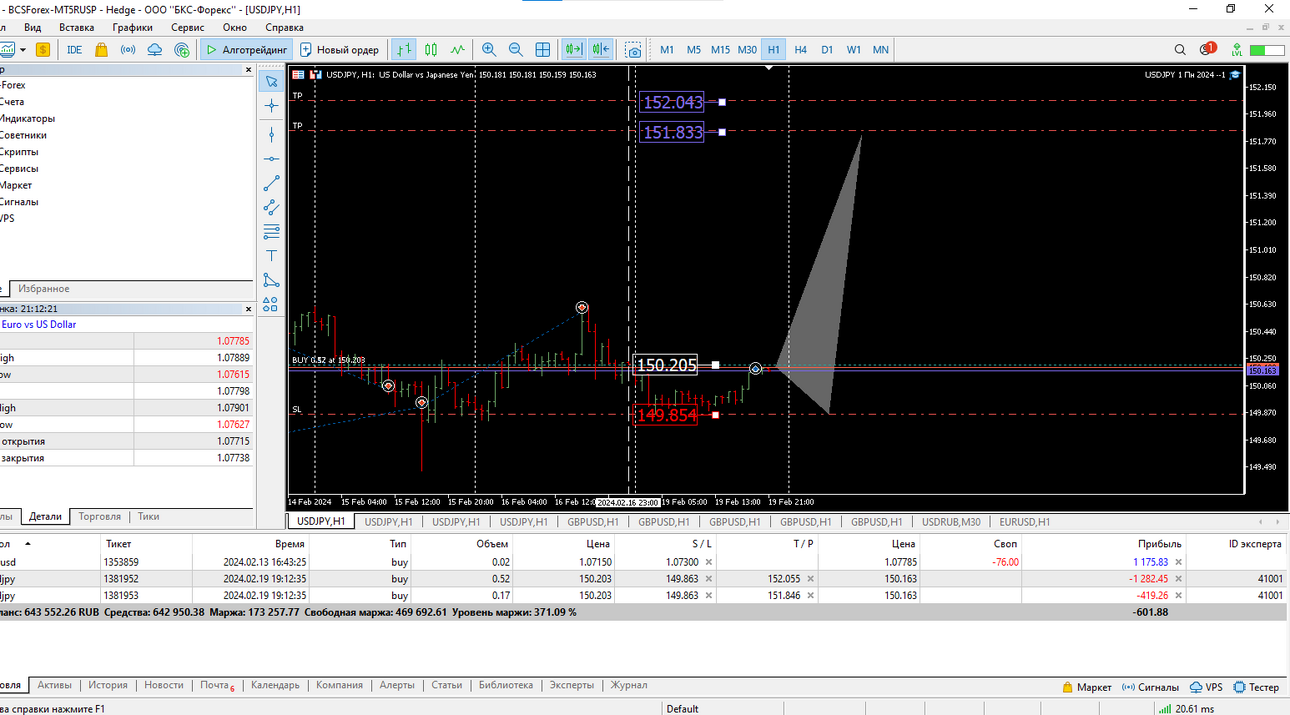Select the vertical line drawing tool
1290x715 pixels.
[271, 134]
